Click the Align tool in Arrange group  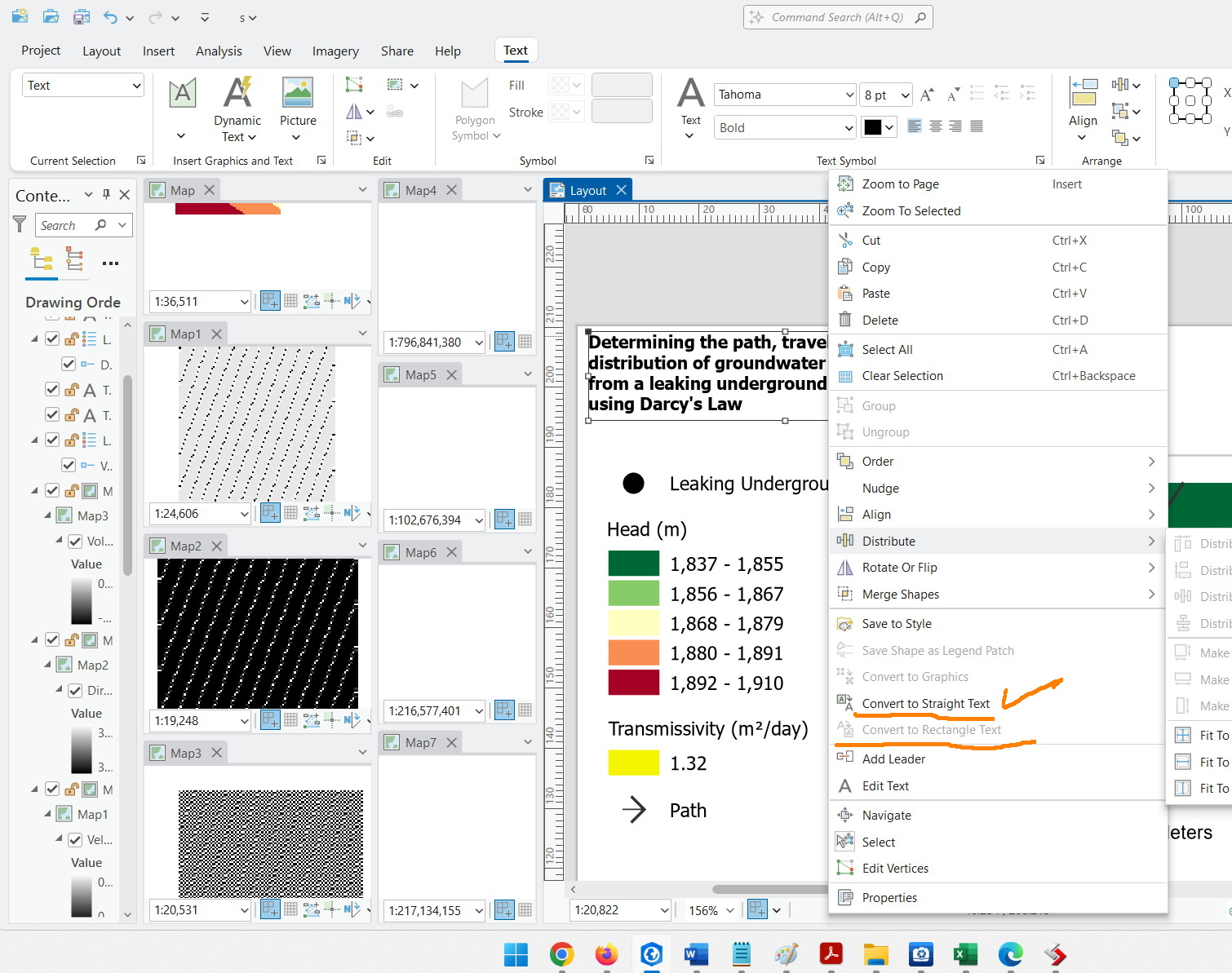1083,108
